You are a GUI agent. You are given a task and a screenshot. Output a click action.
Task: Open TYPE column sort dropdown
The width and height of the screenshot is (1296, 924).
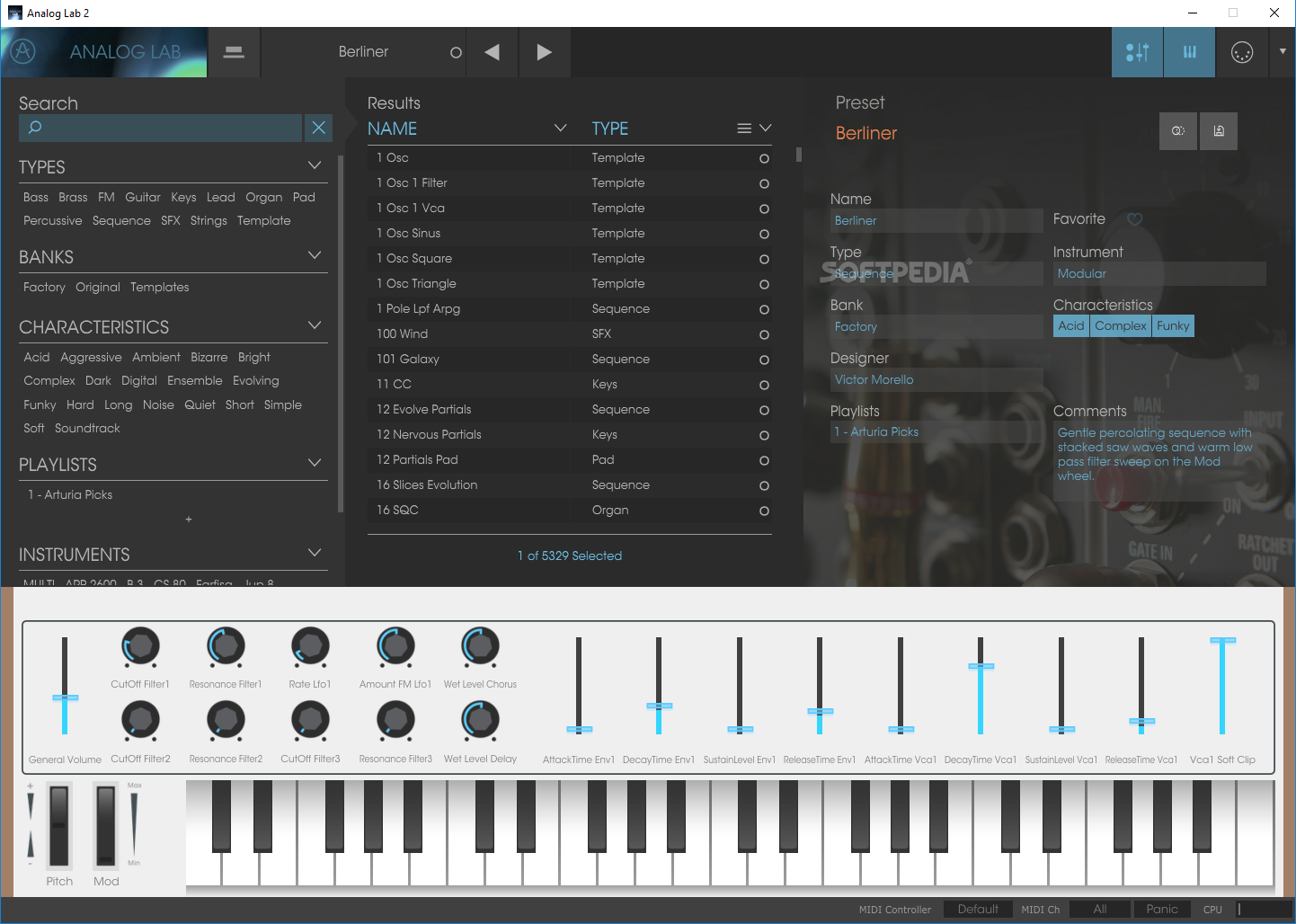[766, 129]
